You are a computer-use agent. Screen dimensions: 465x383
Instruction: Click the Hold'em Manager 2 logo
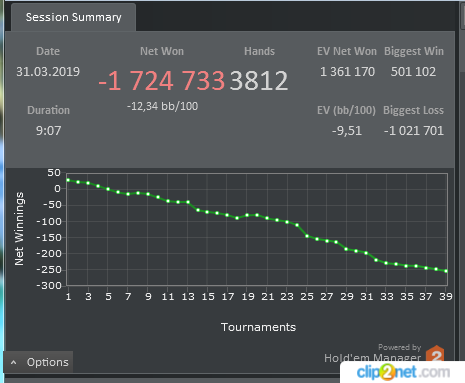435,354
